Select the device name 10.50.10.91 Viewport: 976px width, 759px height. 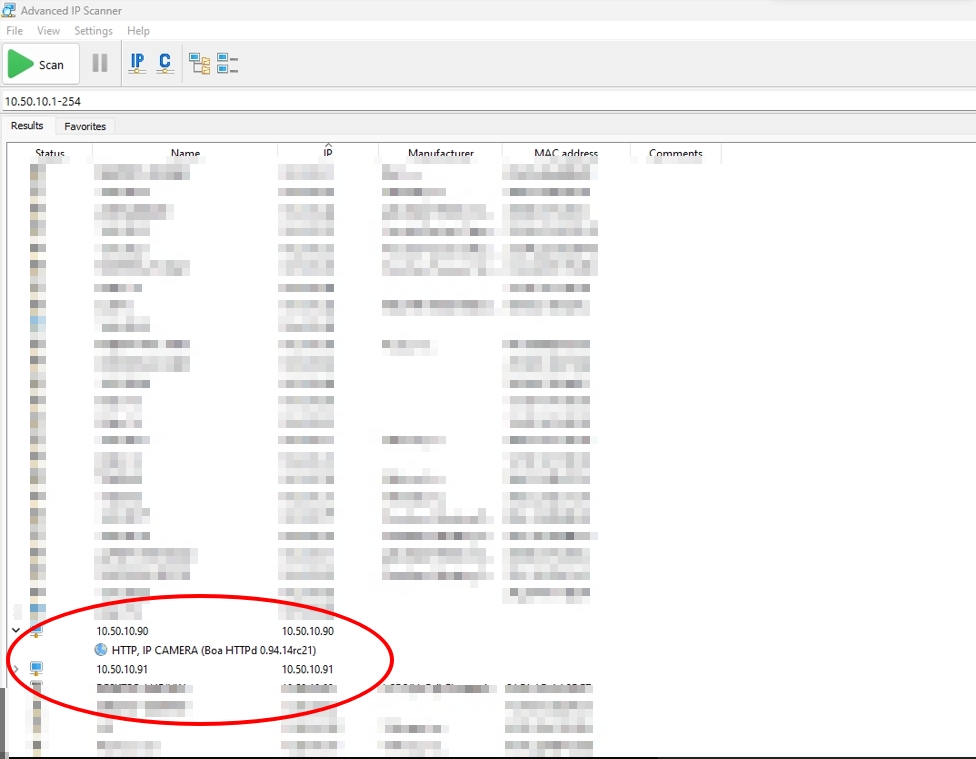tap(122, 669)
